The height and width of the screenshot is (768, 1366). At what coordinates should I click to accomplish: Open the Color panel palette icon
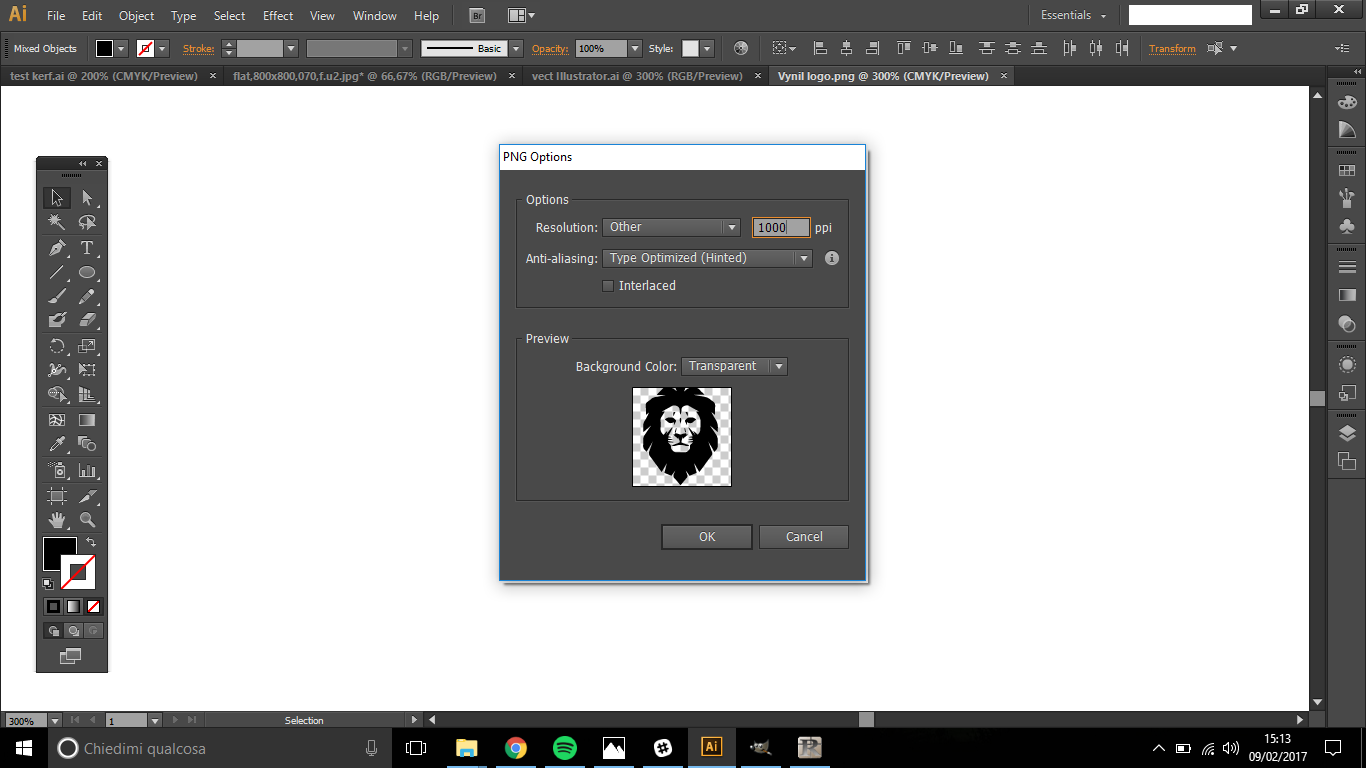click(x=1347, y=102)
